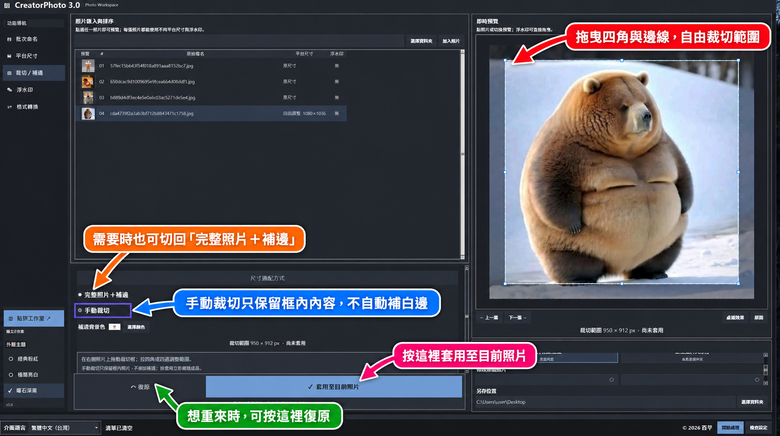Open the 平台尺寸 sidebar item
This screenshot has width=780, height=436.
(x=34, y=56)
